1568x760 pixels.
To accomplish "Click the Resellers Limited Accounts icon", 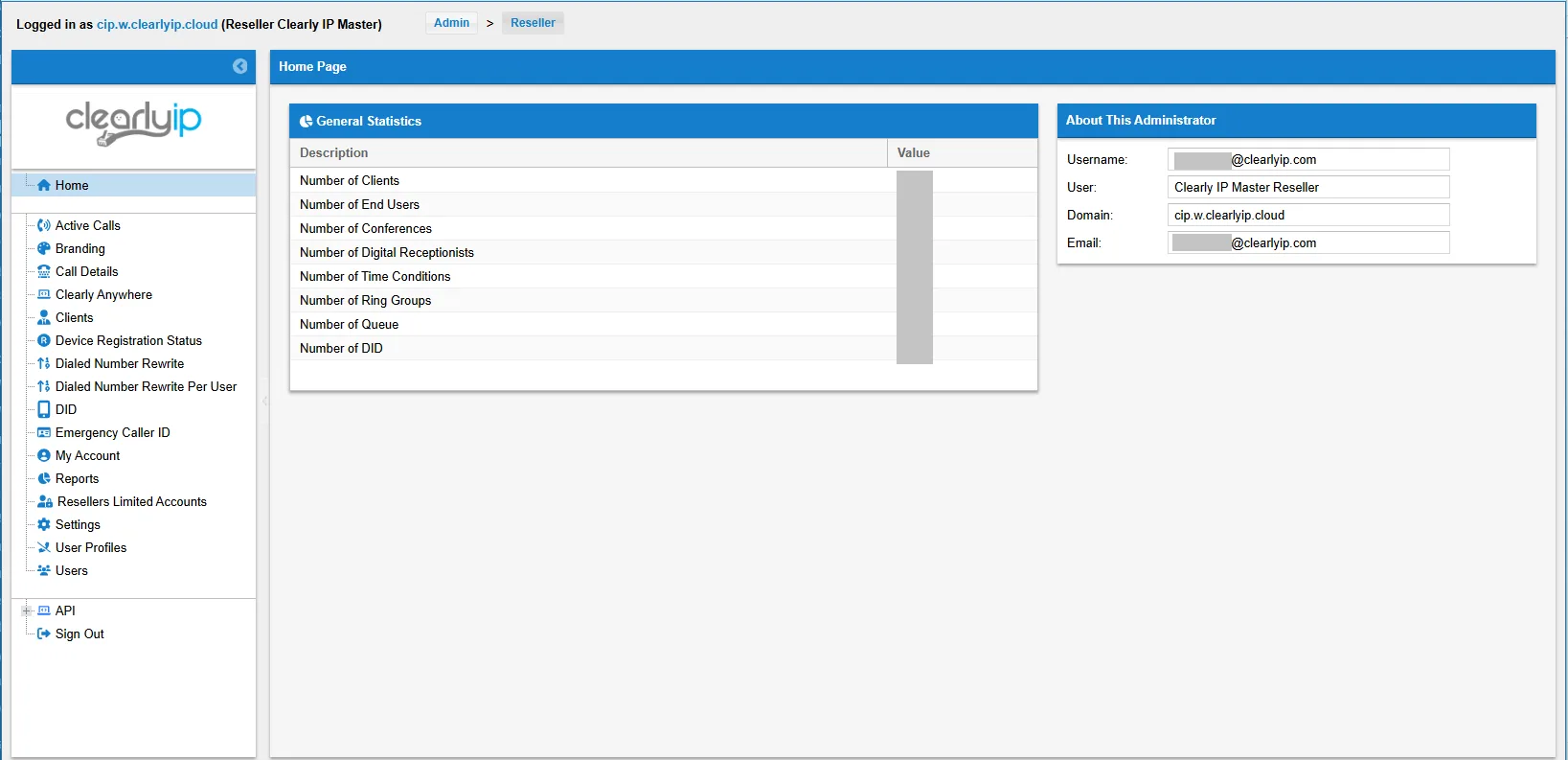I will click(x=45, y=501).
